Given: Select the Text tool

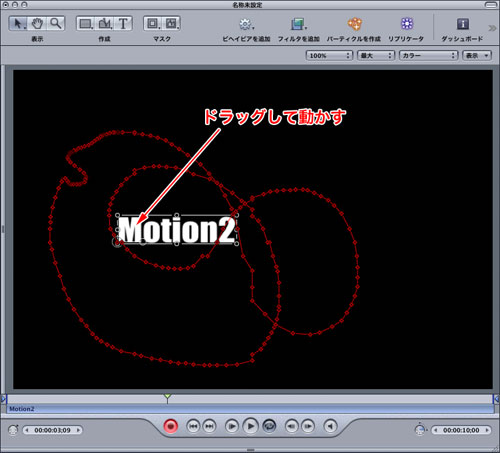Looking at the screenshot, I should click(123, 24).
